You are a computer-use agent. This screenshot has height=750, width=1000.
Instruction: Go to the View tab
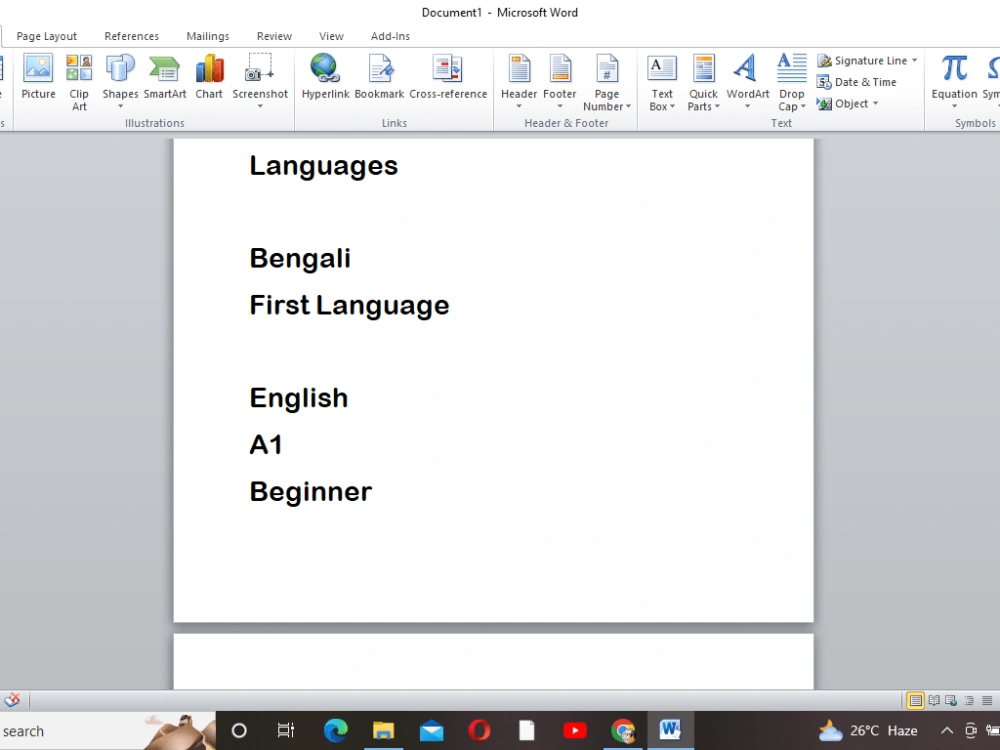pyautogui.click(x=331, y=36)
